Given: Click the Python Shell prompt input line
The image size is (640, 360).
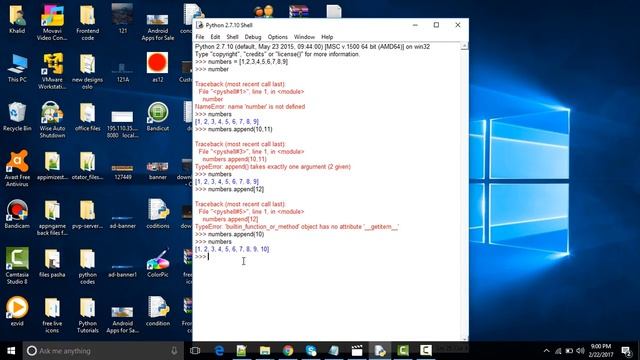Looking at the screenshot, I should (x=327, y=256).
